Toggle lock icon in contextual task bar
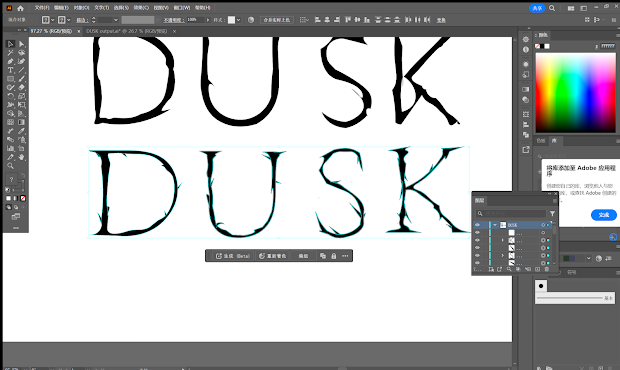Screen dimensions: 620x370 (x=334, y=256)
